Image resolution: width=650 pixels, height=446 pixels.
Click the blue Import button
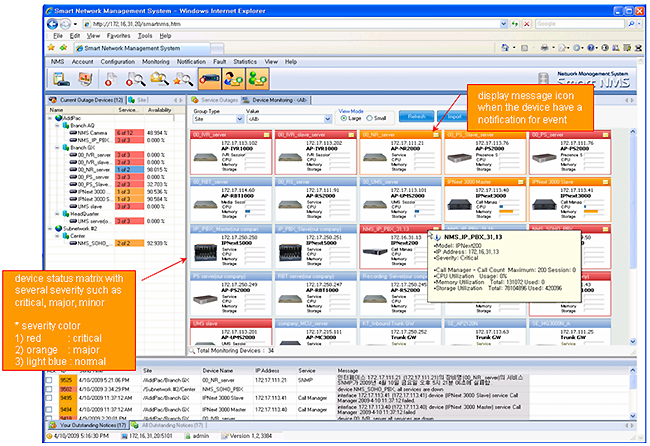coord(452,116)
